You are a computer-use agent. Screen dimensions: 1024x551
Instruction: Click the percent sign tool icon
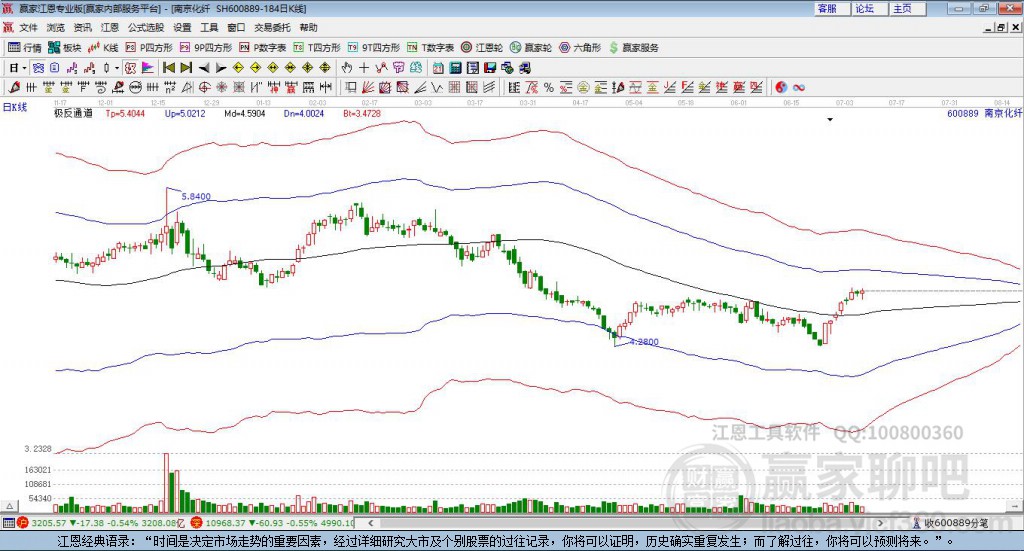tap(549, 87)
